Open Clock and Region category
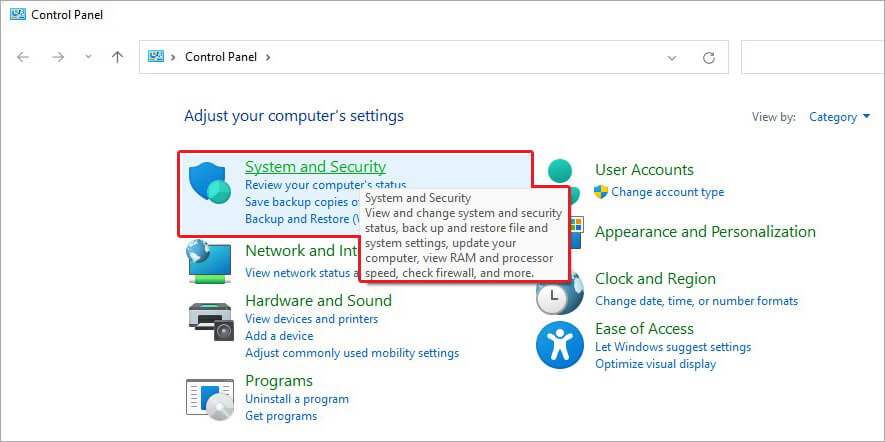Screen dimensions: 885x442 coord(655,279)
